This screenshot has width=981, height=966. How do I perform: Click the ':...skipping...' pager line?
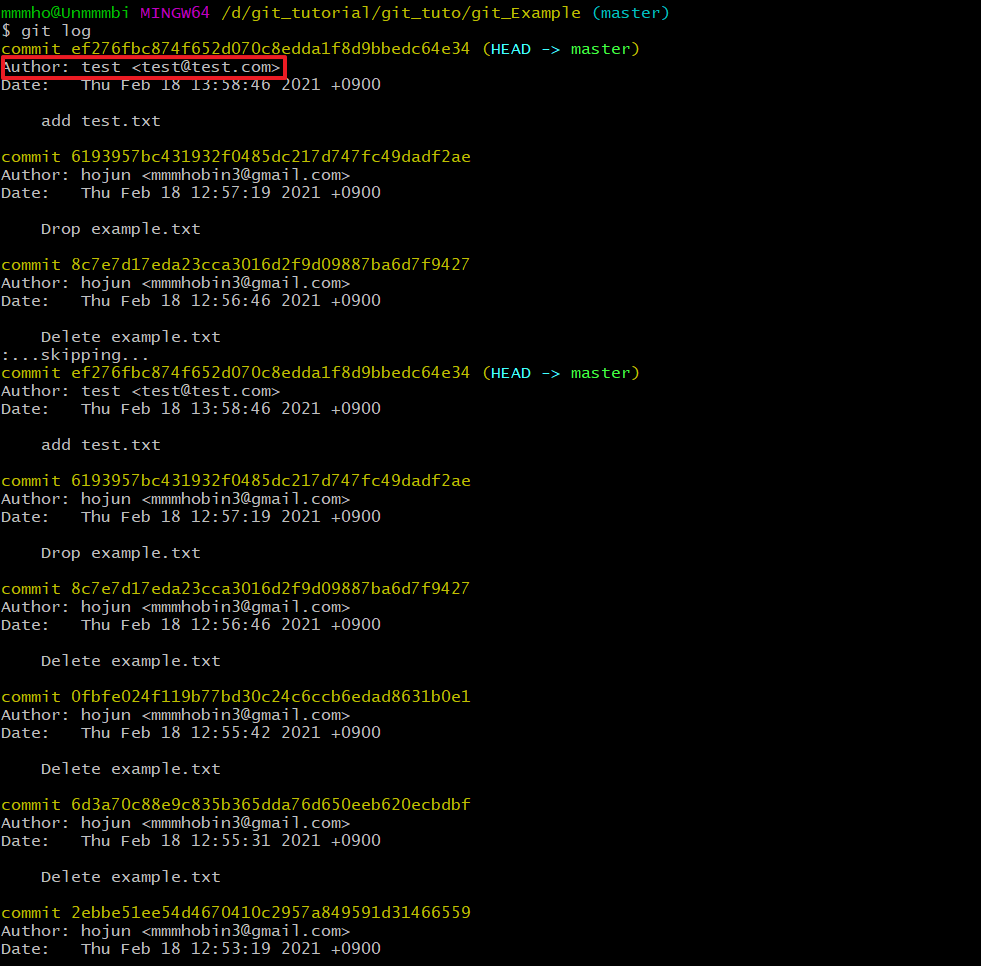tap(75, 355)
